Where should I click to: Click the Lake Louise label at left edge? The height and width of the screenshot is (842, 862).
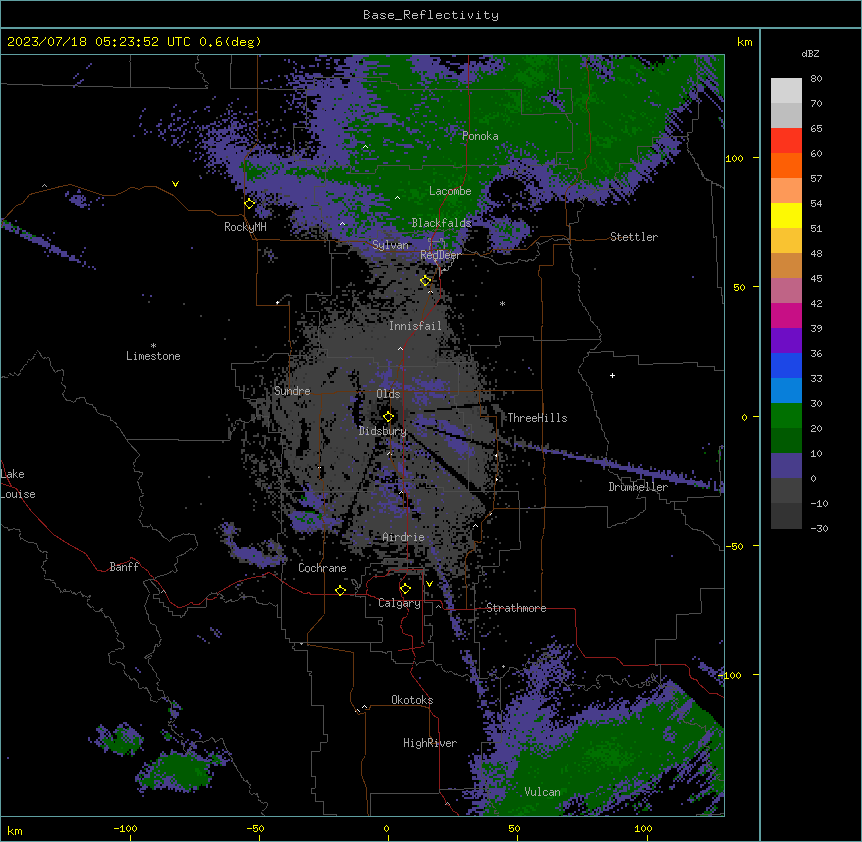point(17,484)
